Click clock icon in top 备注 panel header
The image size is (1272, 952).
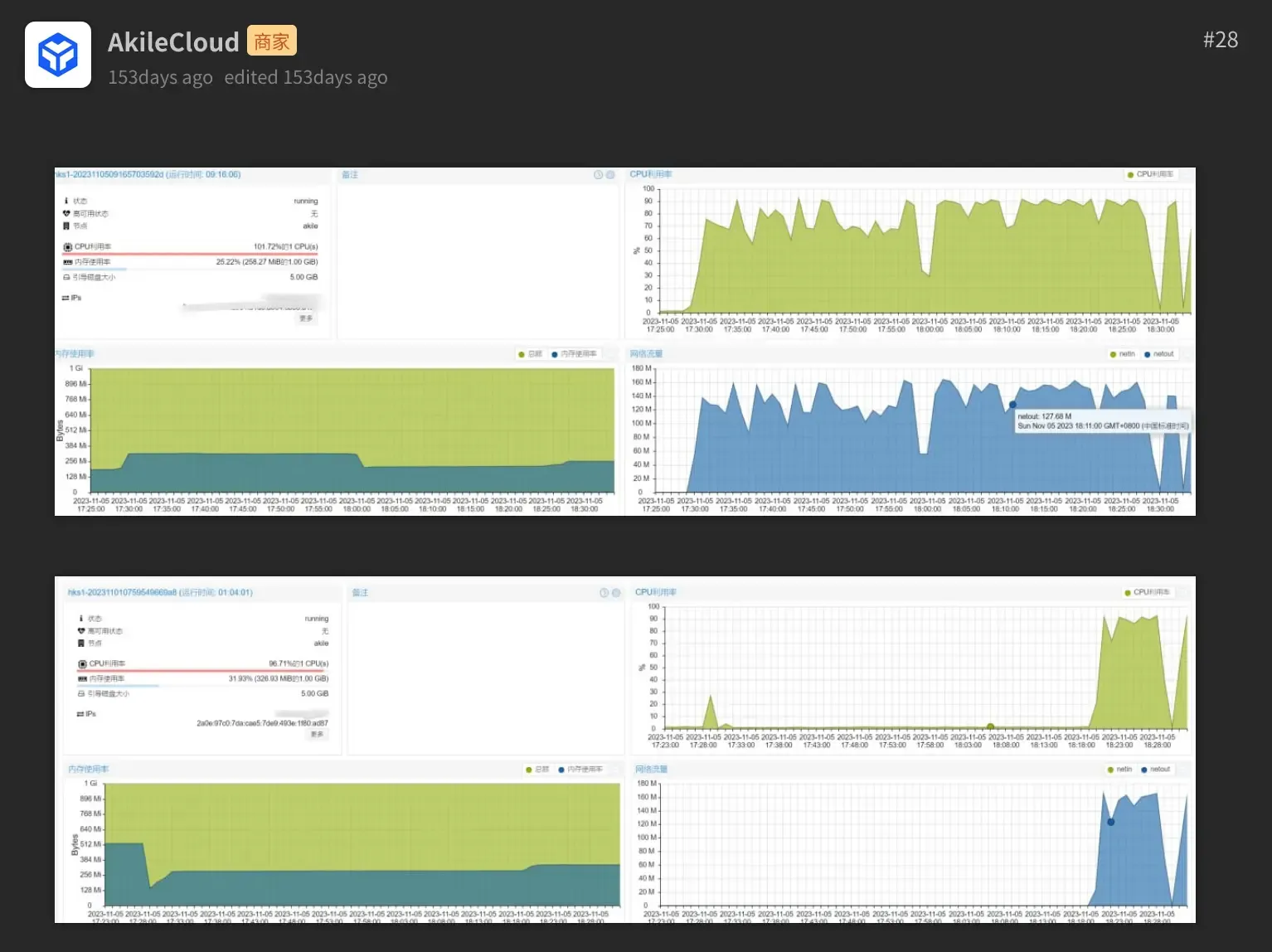click(x=598, y=175)
